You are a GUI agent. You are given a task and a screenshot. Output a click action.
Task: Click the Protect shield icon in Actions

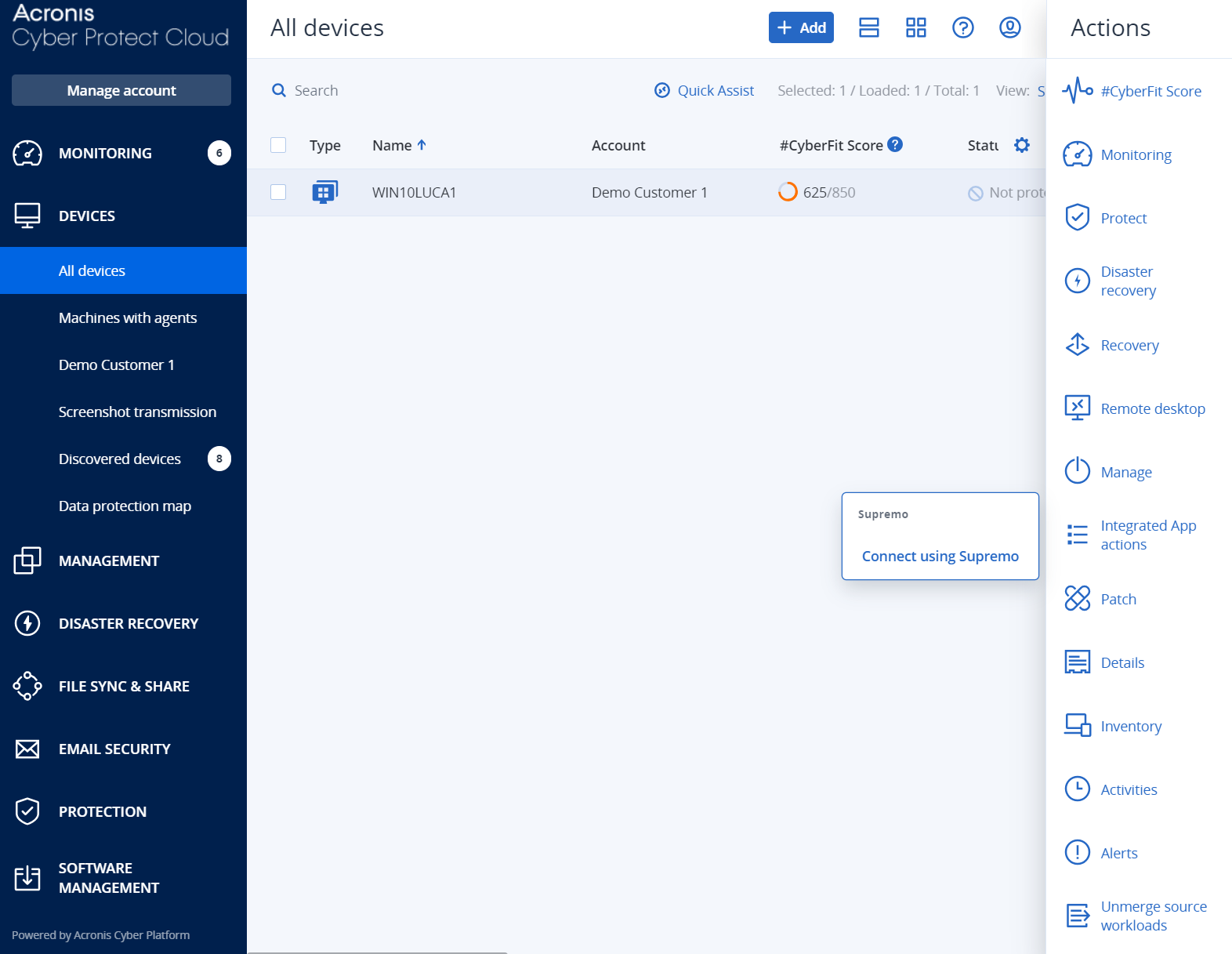[1078, 218]
